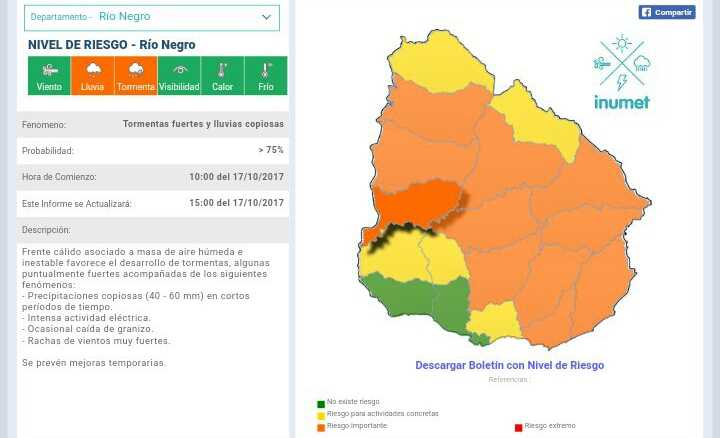The height and width of the screenshot is (438, 720).
Task: Click the orange 'Riesgo importante' legend swatch
Action: [321, 427]
